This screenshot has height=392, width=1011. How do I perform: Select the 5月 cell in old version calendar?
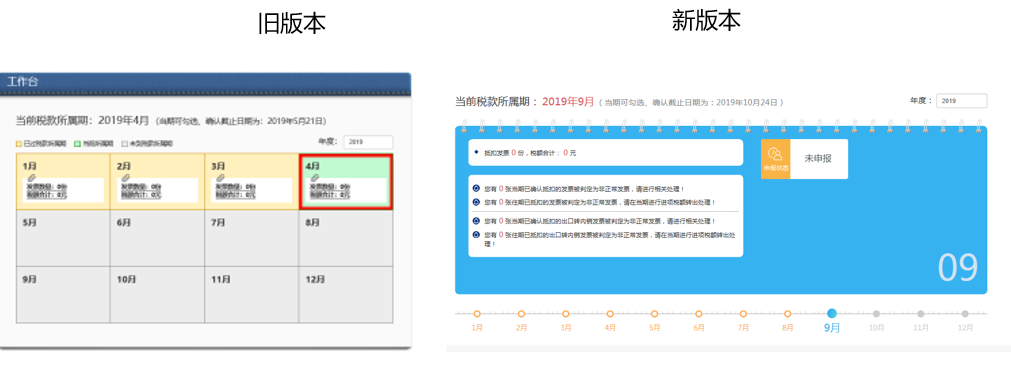63,238
